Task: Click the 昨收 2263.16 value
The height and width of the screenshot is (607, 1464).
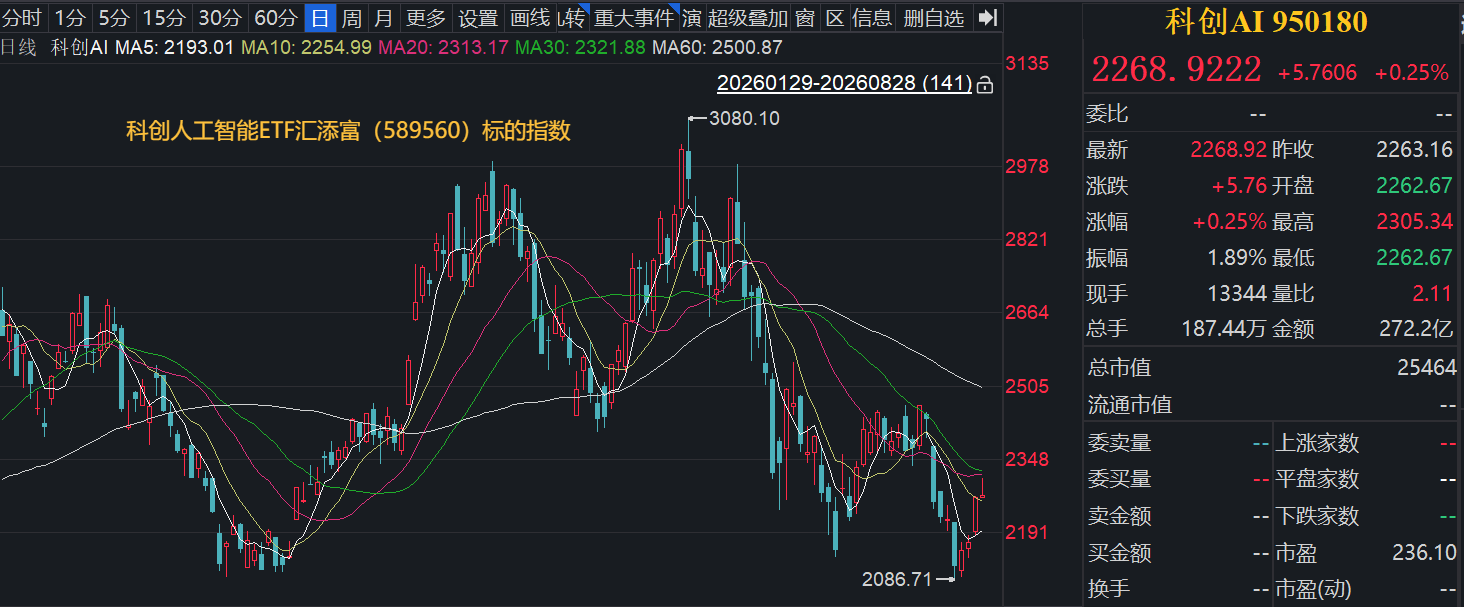Action: pos(1414,150)
